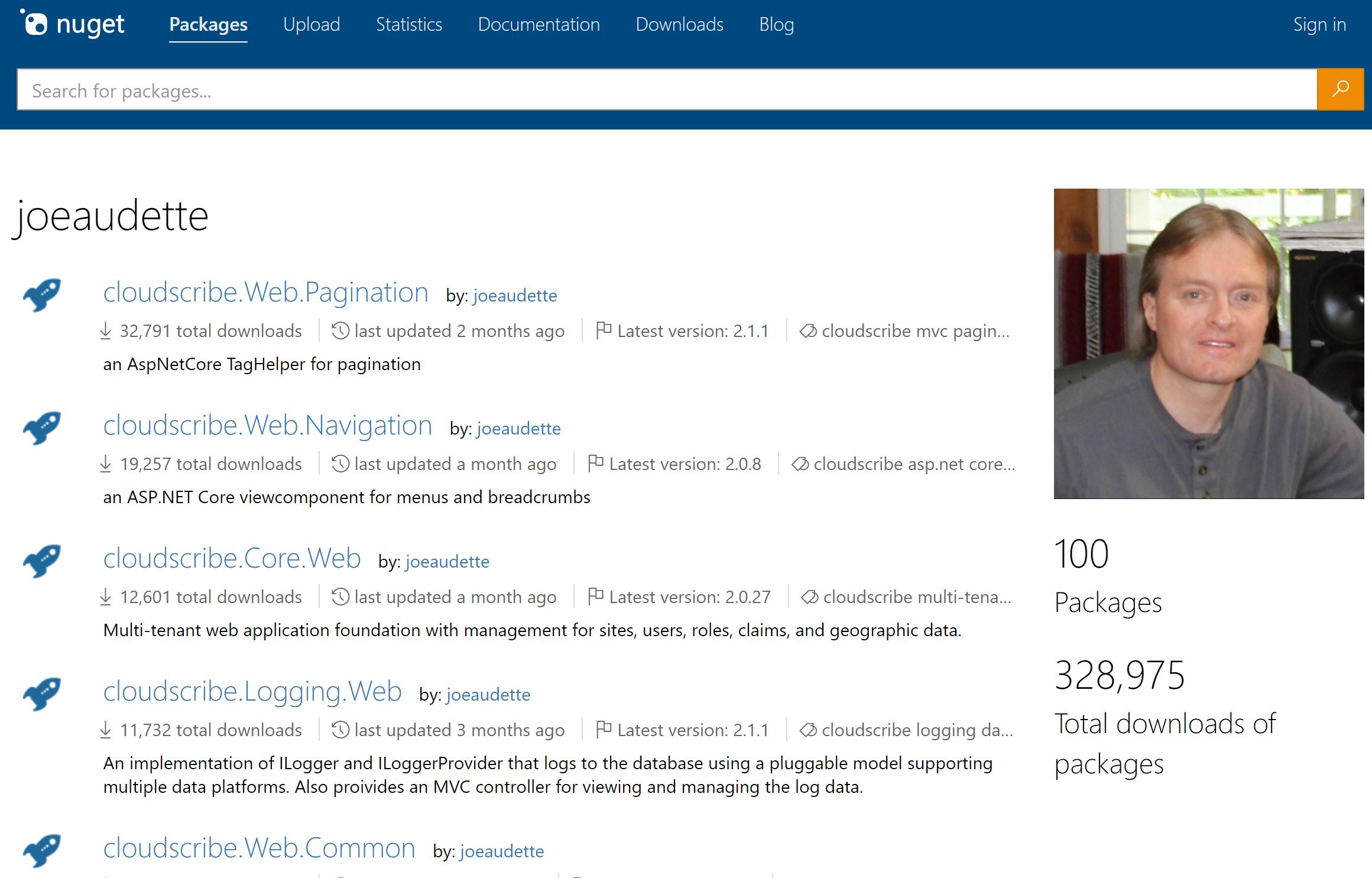Click Sign in
1372x878 pixels.
click(1319, 24)
